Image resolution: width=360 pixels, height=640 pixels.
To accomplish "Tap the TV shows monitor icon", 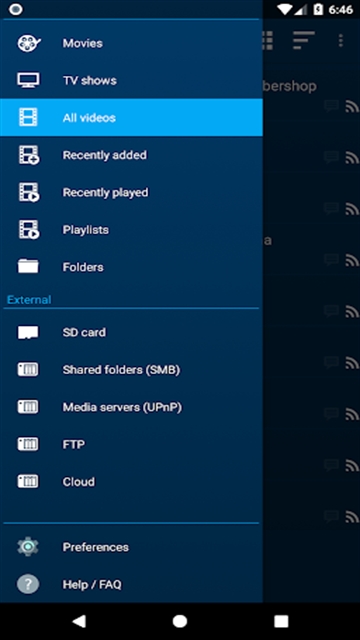I will [x=29, y=80].
